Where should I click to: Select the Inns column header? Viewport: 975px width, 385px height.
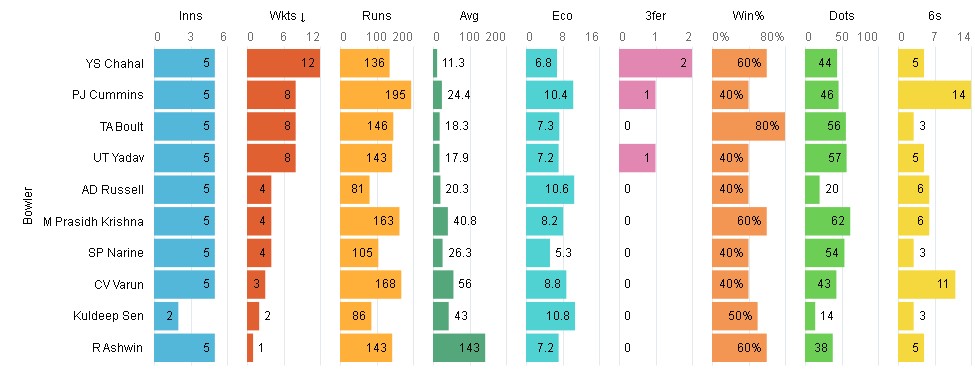(x=190, y=17)
